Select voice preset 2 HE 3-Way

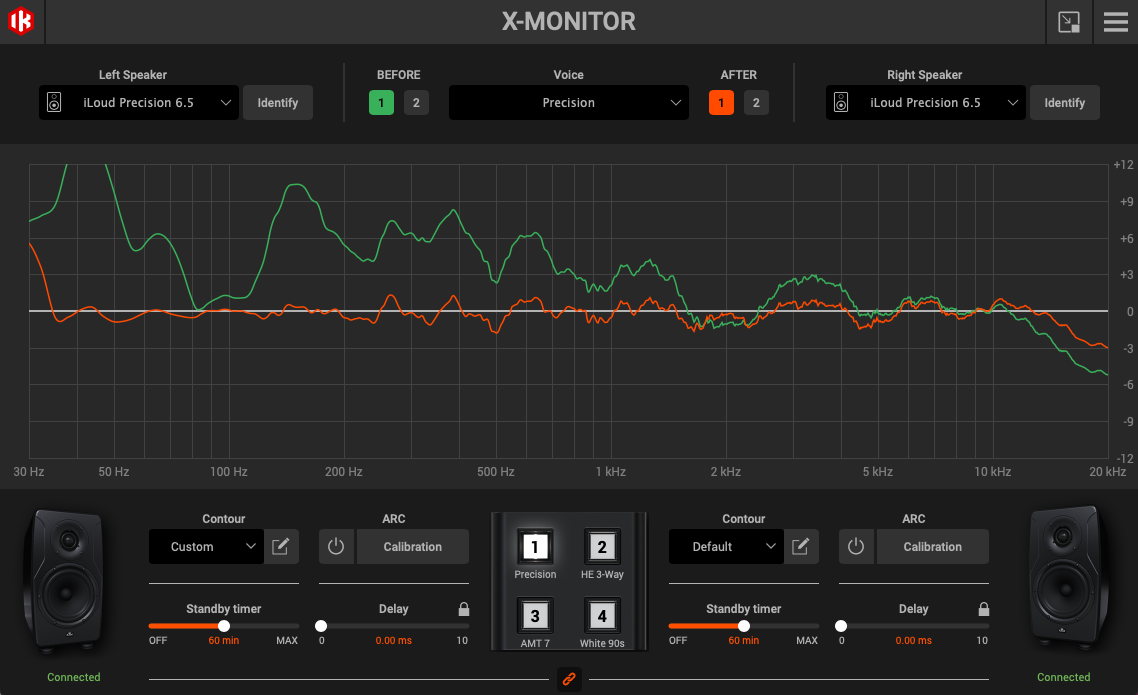tap(602, 546)
